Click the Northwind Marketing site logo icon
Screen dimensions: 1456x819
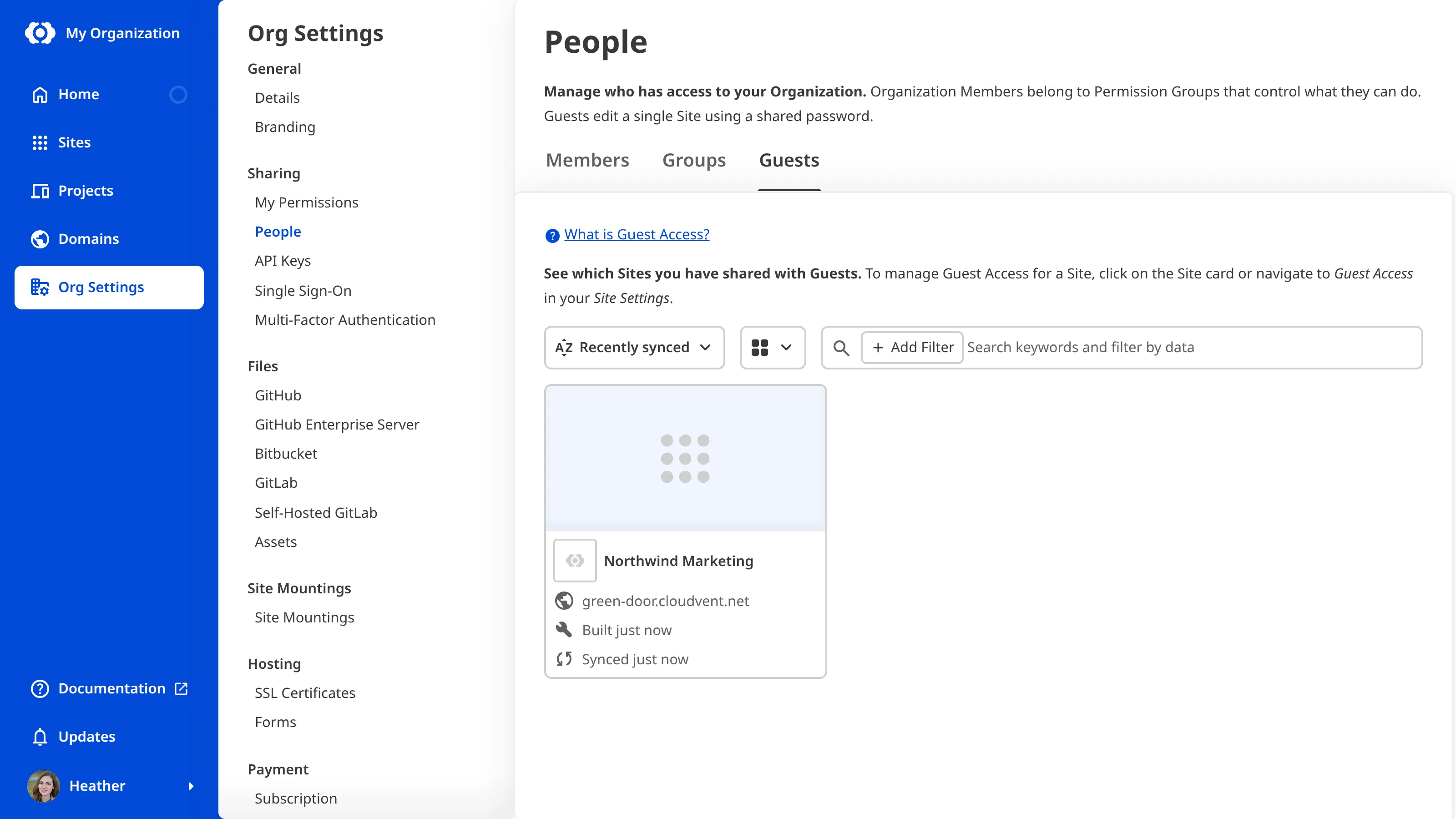(575, 561)
